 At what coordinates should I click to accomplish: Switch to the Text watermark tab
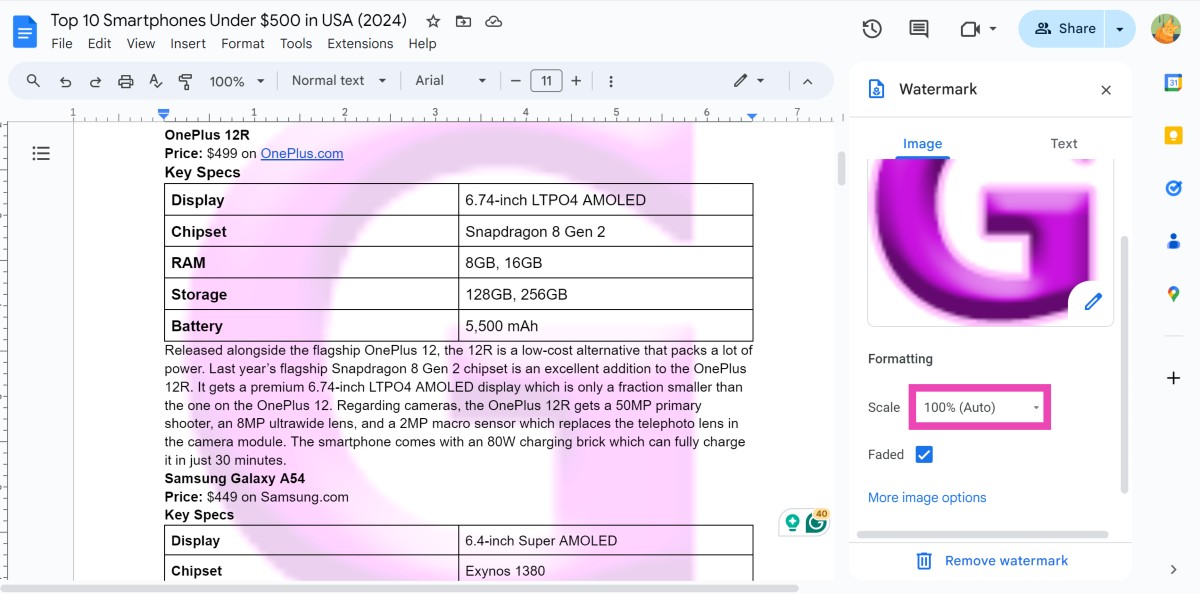pyautogui.click(x=1063, y=144)
